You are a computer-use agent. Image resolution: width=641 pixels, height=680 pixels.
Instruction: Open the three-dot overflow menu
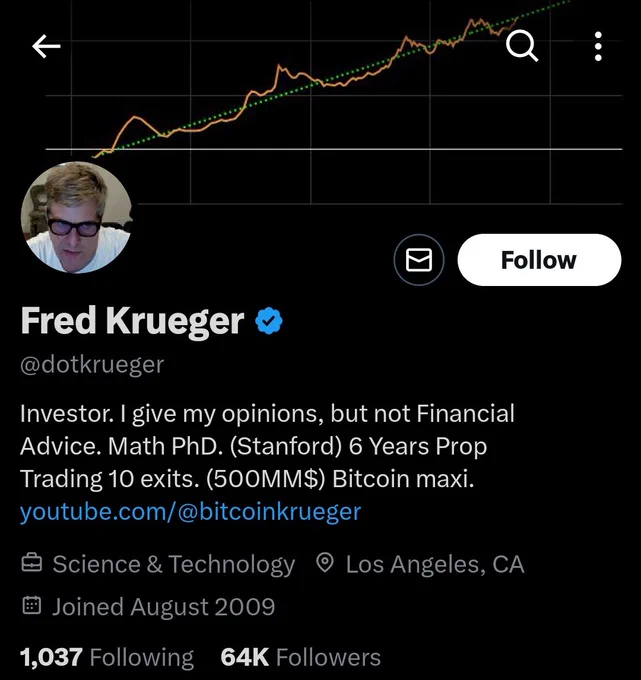[x=598, y=46]
